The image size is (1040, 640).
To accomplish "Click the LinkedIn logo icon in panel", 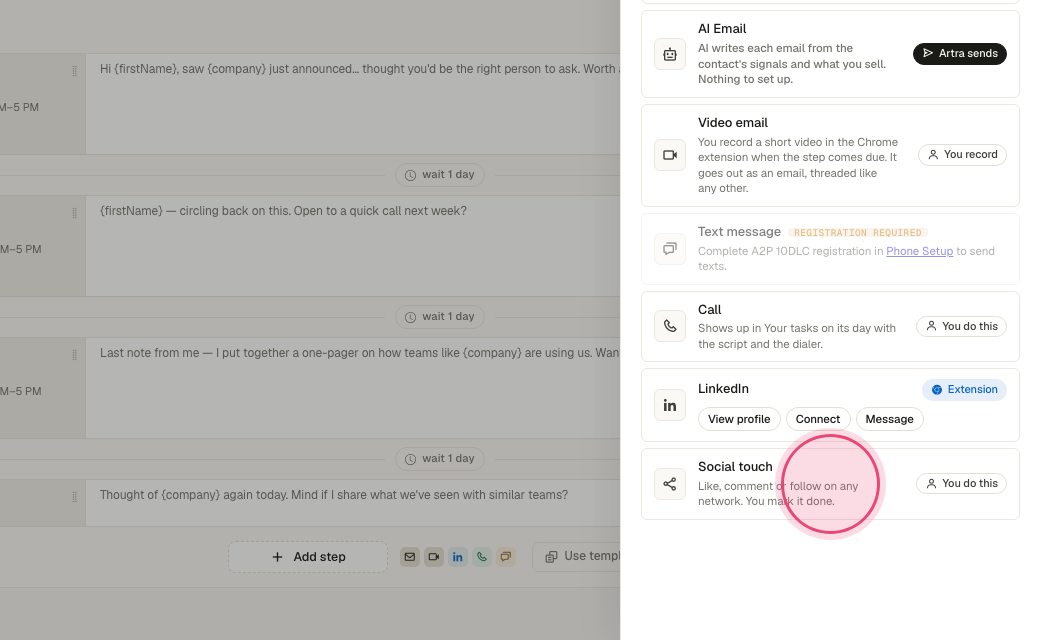I will (670, 405).
